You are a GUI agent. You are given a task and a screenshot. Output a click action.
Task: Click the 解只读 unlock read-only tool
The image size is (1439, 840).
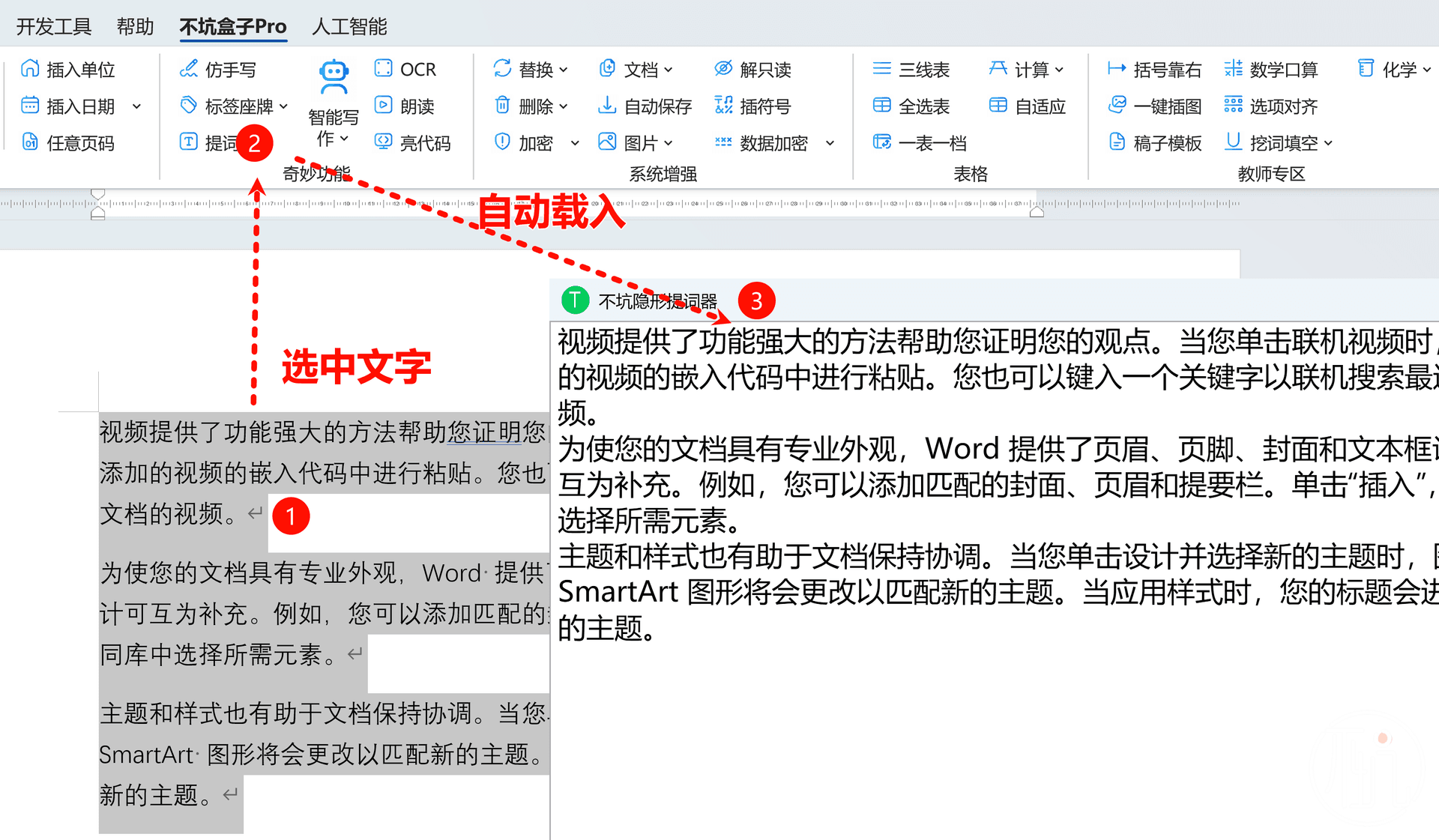pos(752,69)
